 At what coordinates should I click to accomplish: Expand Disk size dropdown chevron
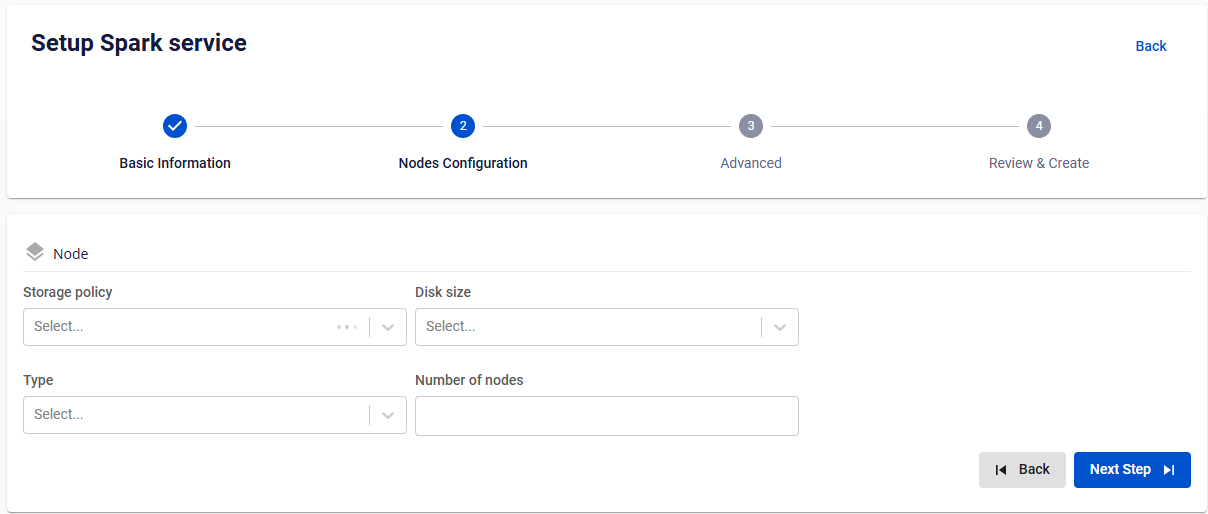point(780,327)
